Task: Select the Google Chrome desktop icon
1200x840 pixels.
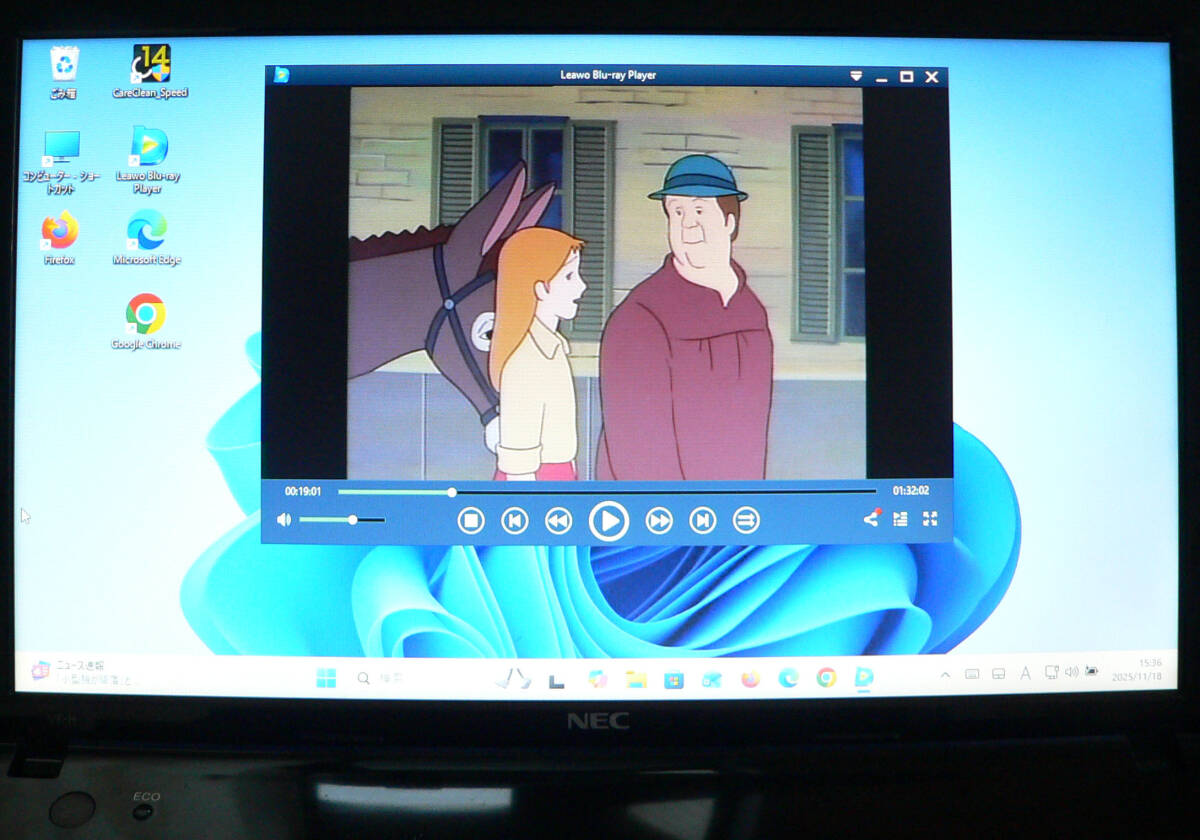Action: click(x=146, y=321)
